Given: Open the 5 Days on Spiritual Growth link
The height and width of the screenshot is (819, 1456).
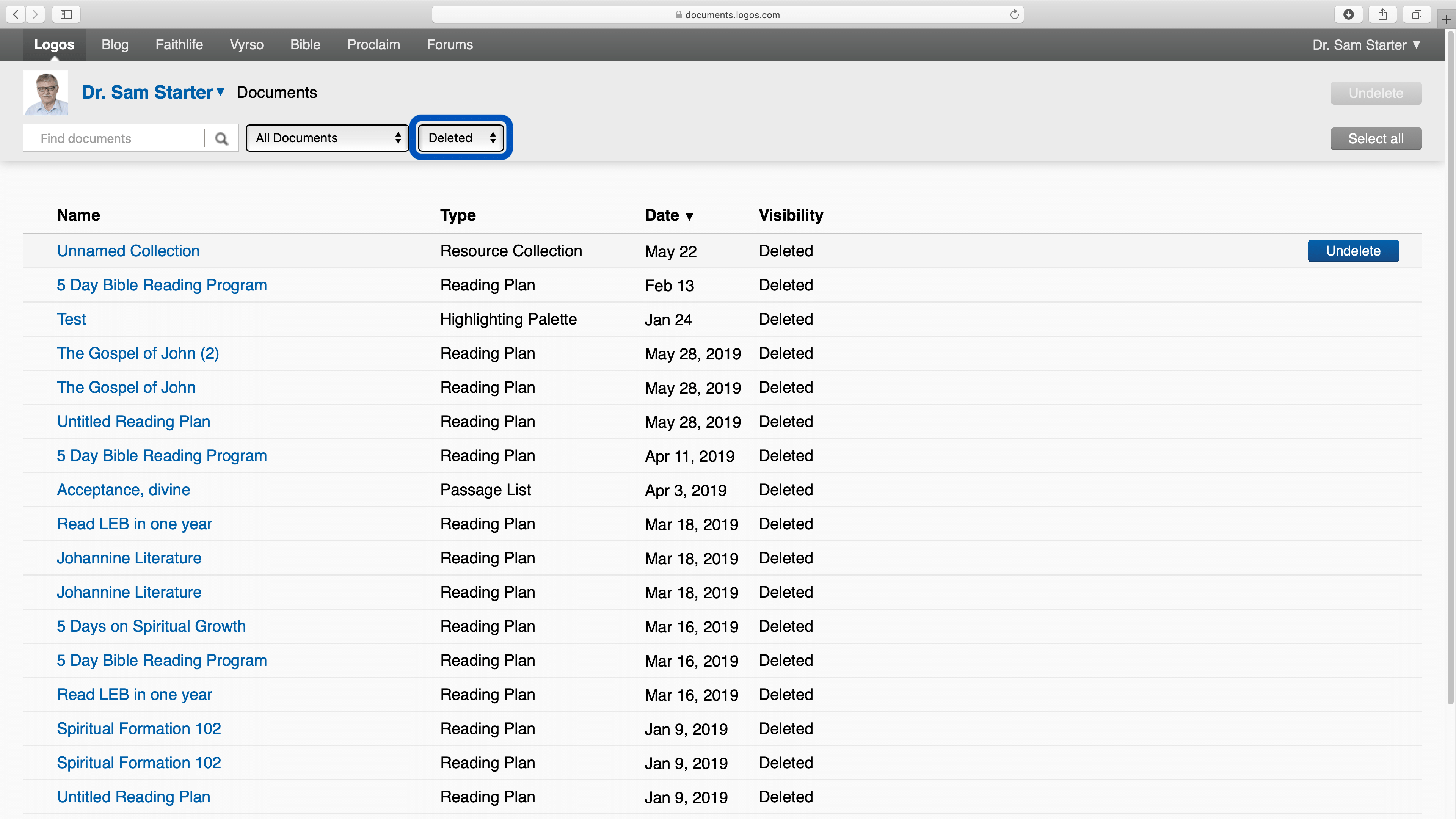Looking at the screenshot, I should [x=152, y=626].
